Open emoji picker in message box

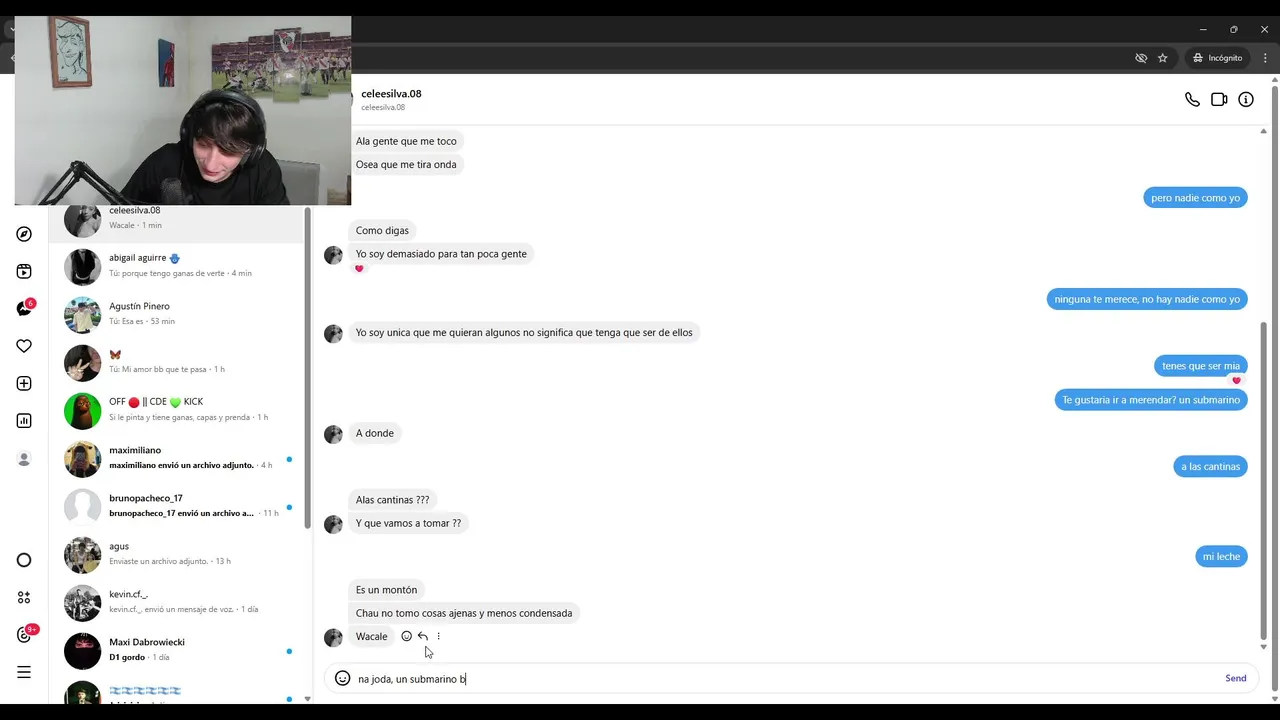[x=342, y=678]
